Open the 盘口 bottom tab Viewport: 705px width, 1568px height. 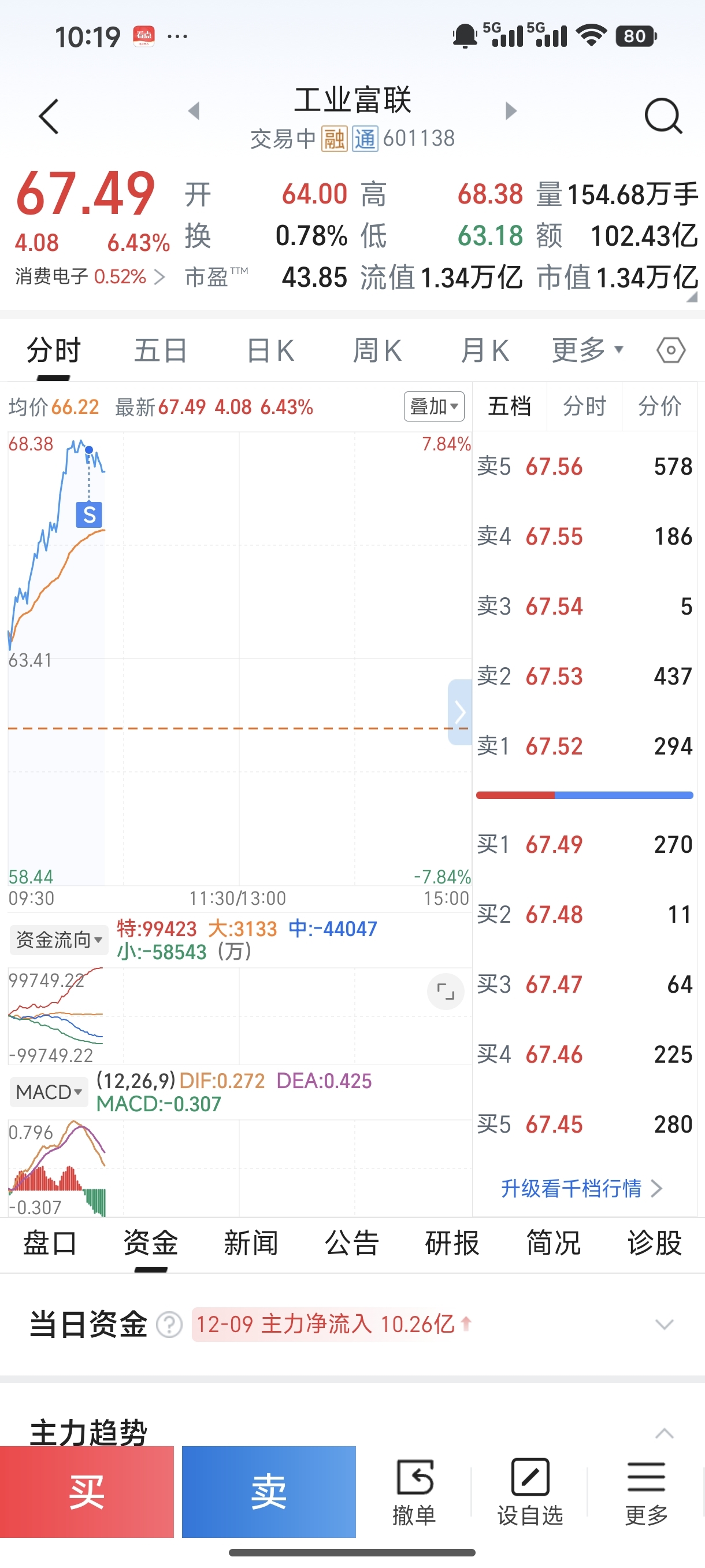tap(50, 1243)
